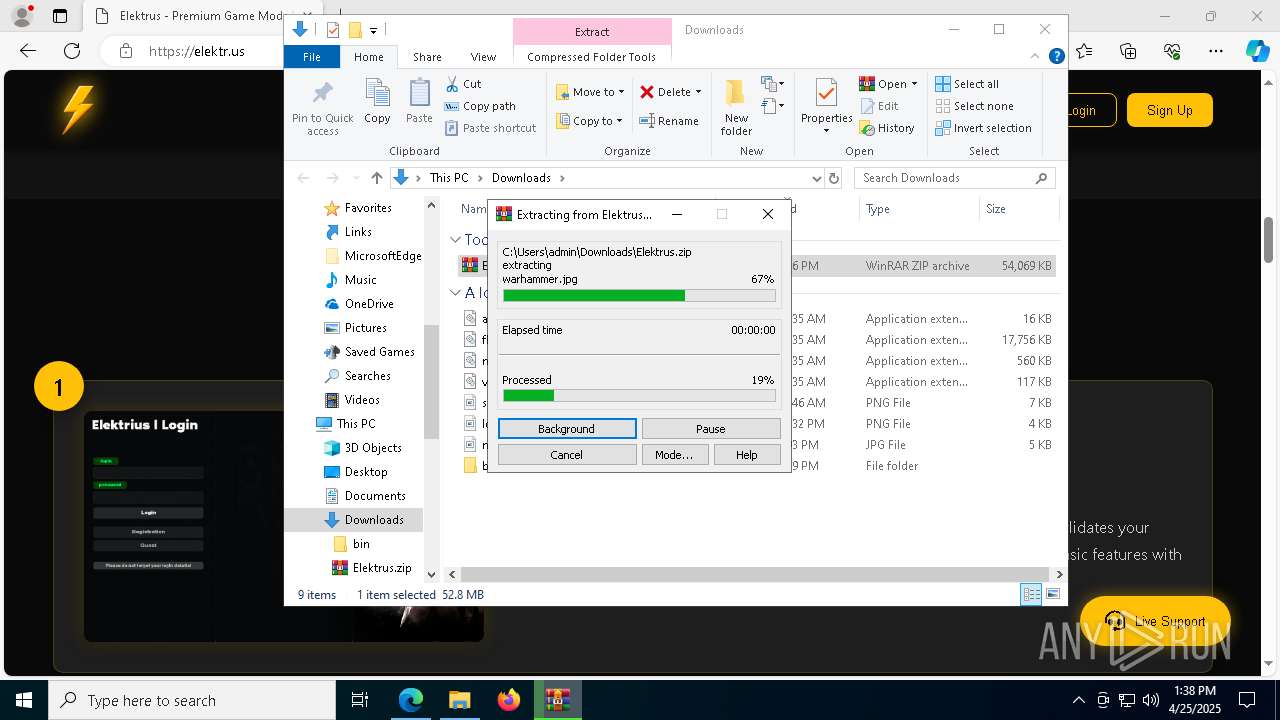The height and width of the screenshot is (720, 1280).
Task: Pause the extraction in WinRAR dialog
Action: tap(710, 429)
